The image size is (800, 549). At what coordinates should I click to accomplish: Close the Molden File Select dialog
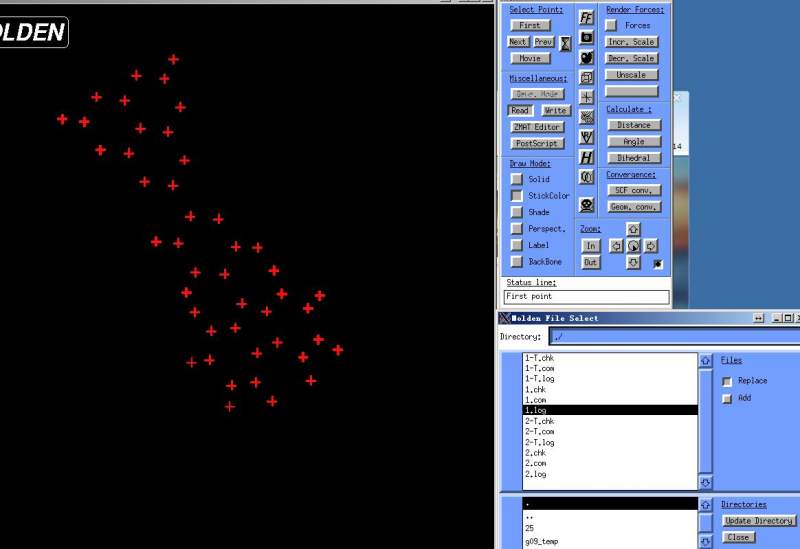click(738, 537)
